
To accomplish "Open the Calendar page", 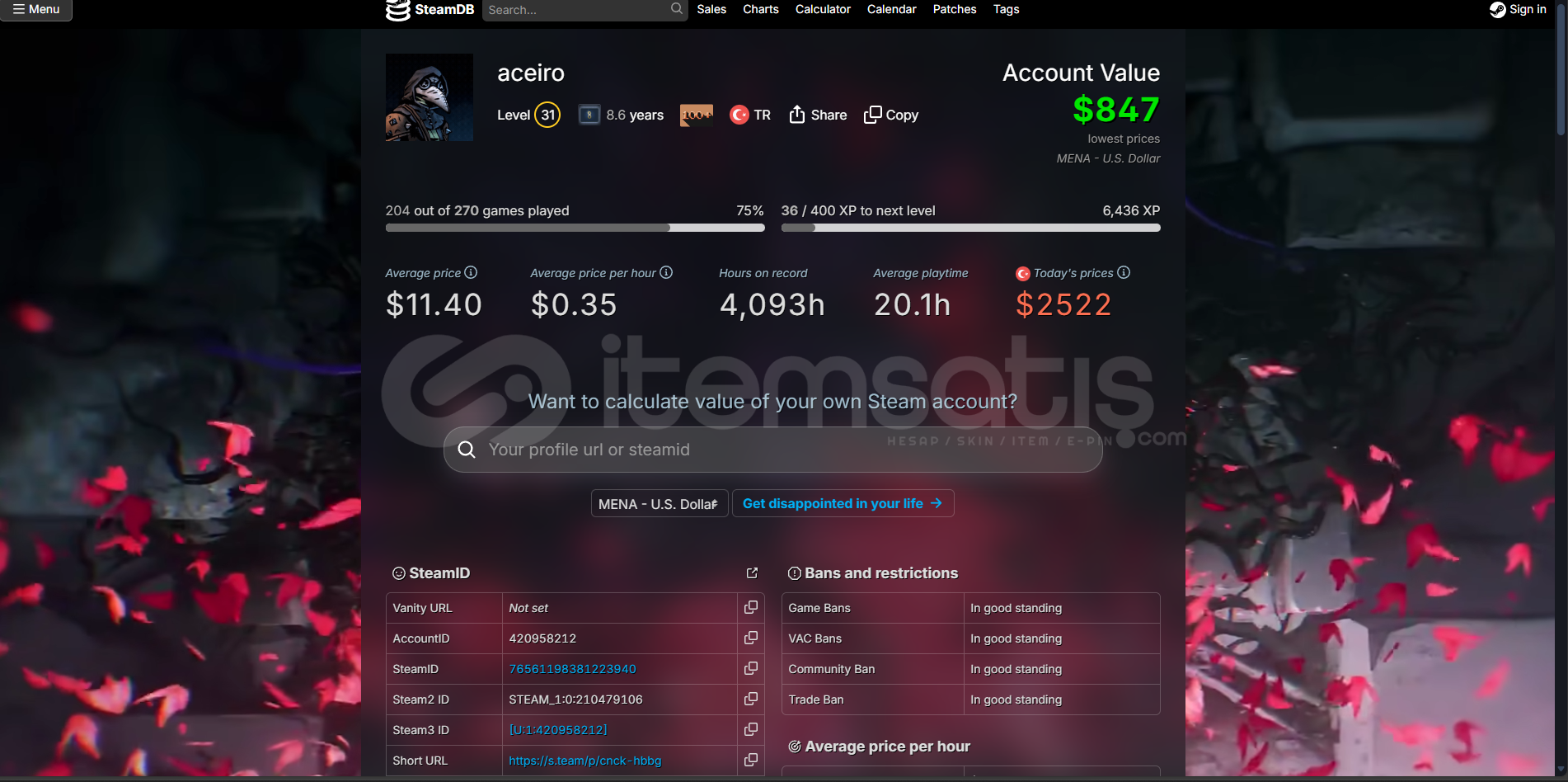I will (892, 9).
